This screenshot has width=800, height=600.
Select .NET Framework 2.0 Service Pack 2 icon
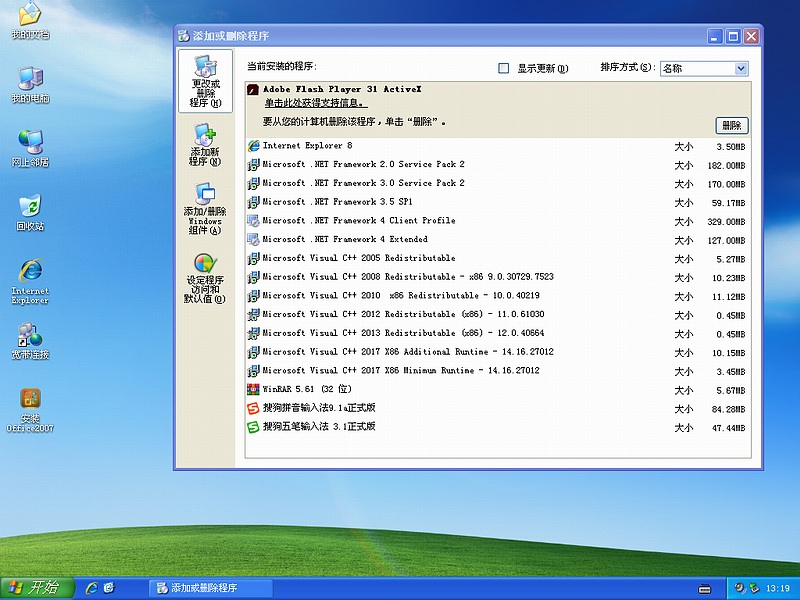tap(253, 165)
